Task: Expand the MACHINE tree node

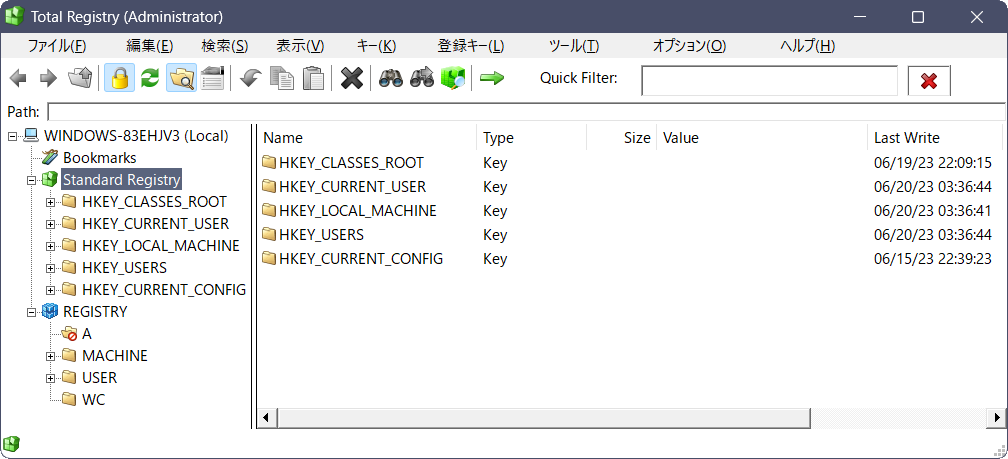Action: pyautogui.click(x=50, y=356)
